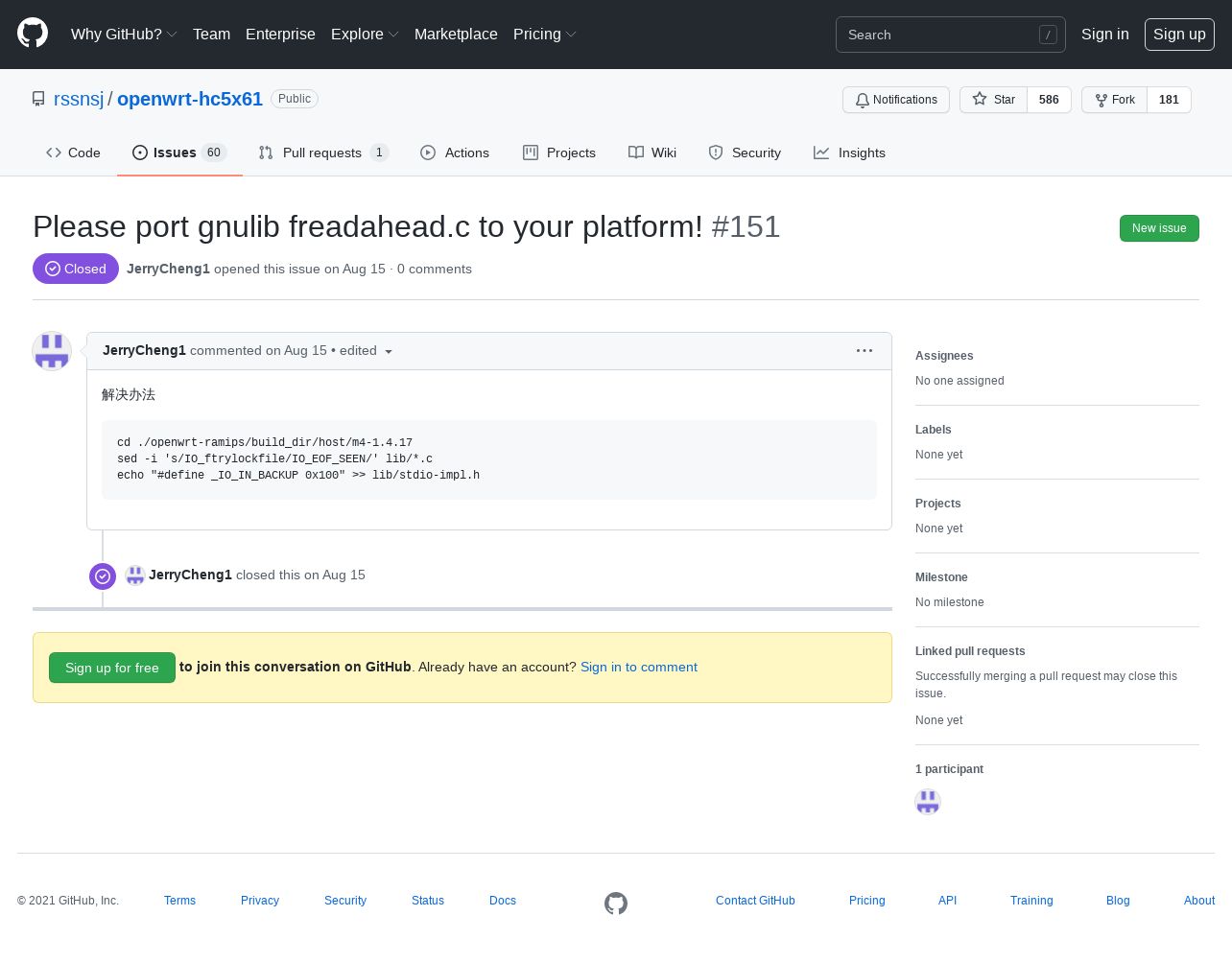Click the GitHub logo in the footer

(x=616, y=903)
